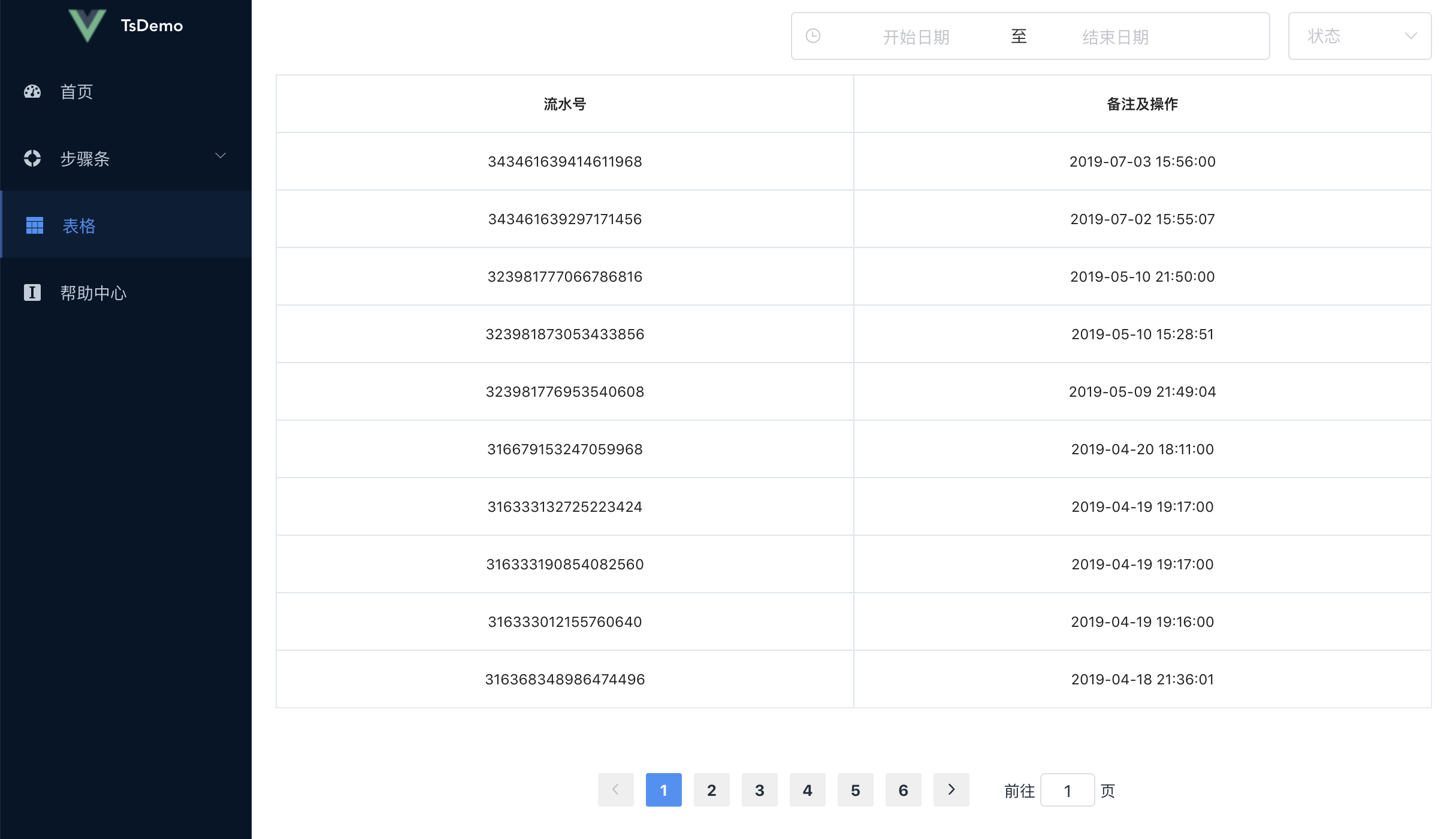Go to next page with right arrow
Viewport: 1456px width, 839px height.
951,790
